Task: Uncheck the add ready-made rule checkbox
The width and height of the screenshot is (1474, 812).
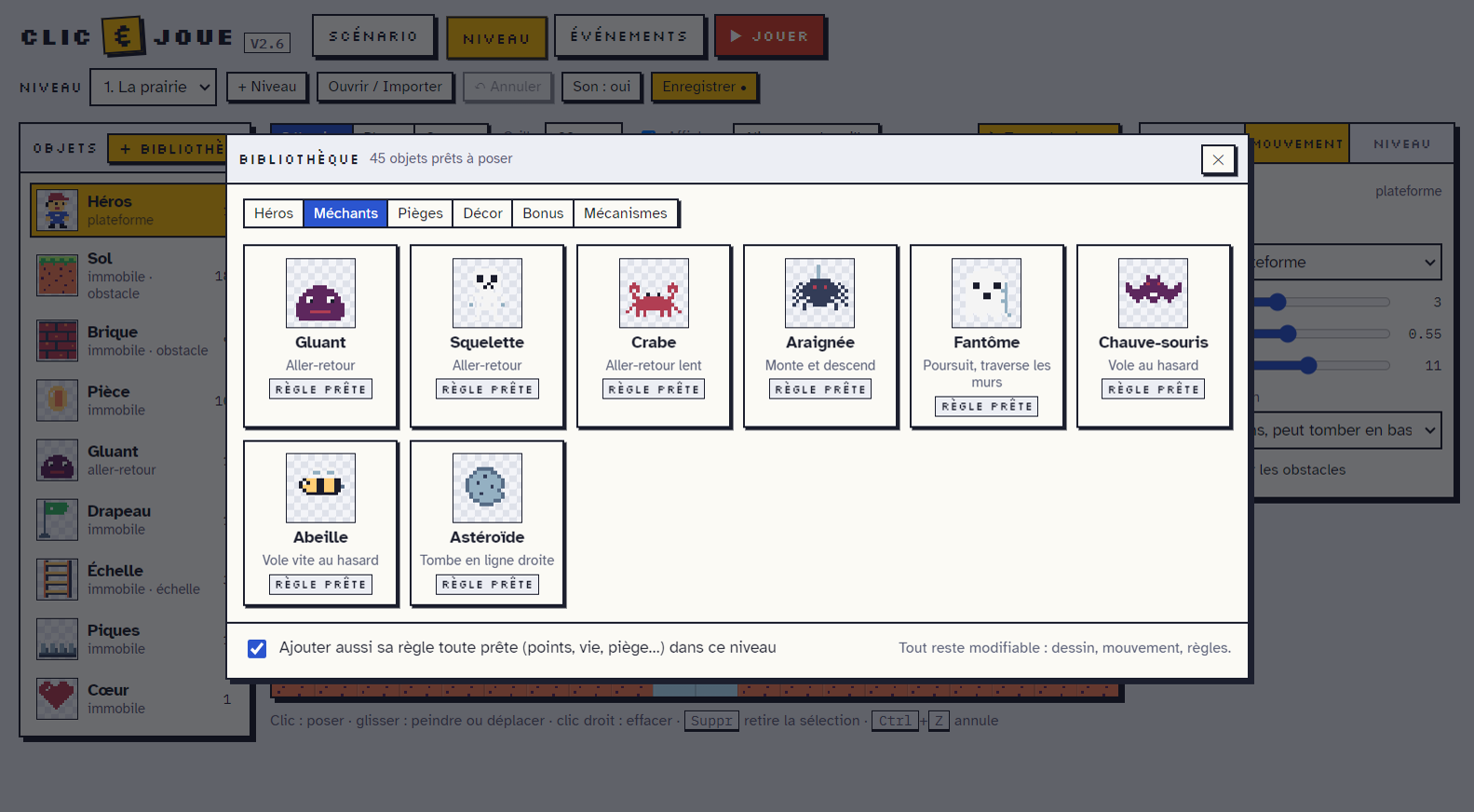Action: click(257, 648)
